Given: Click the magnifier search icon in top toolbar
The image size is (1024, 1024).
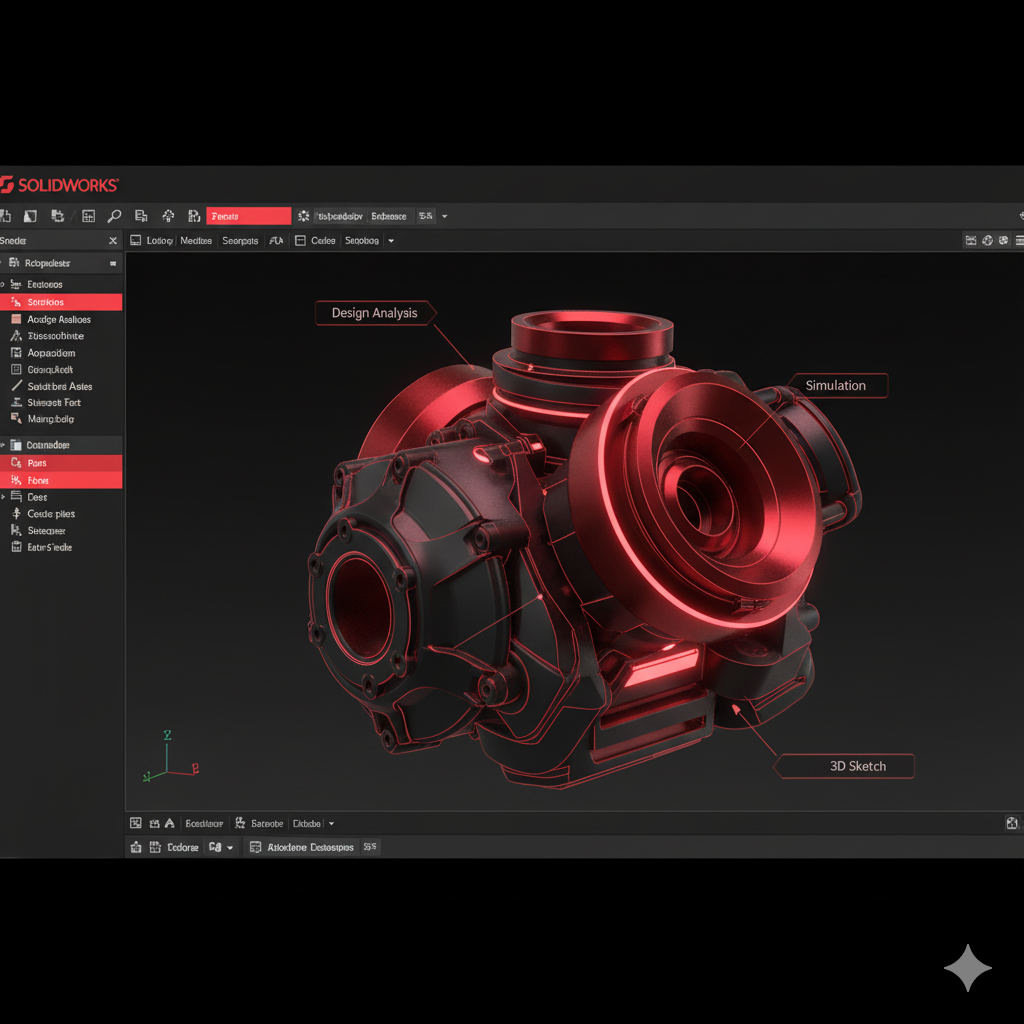Looking at the screenshot, I should coord(115,216).
